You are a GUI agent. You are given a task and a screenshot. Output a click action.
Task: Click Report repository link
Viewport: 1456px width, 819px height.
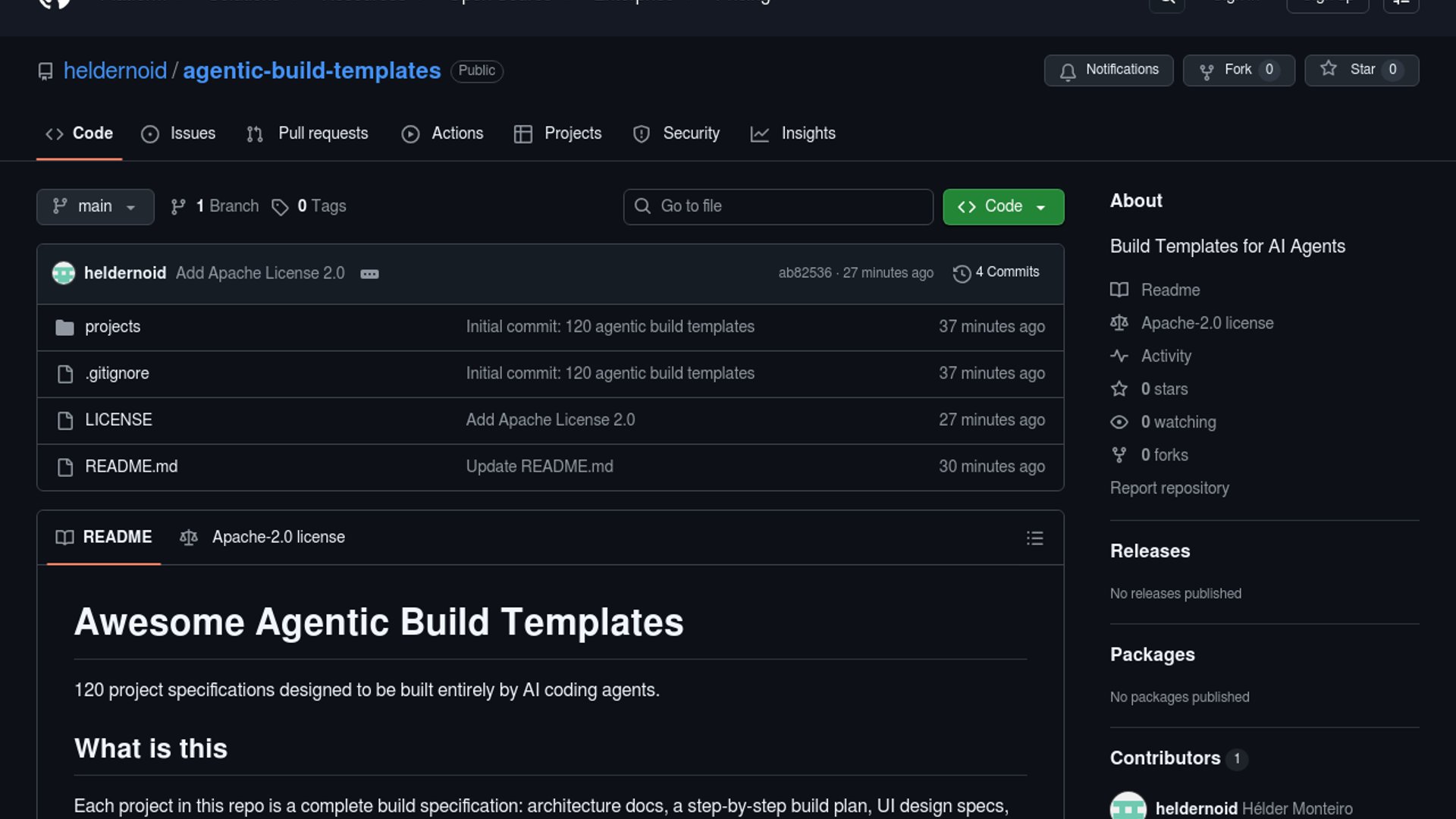pos(1169,488)
